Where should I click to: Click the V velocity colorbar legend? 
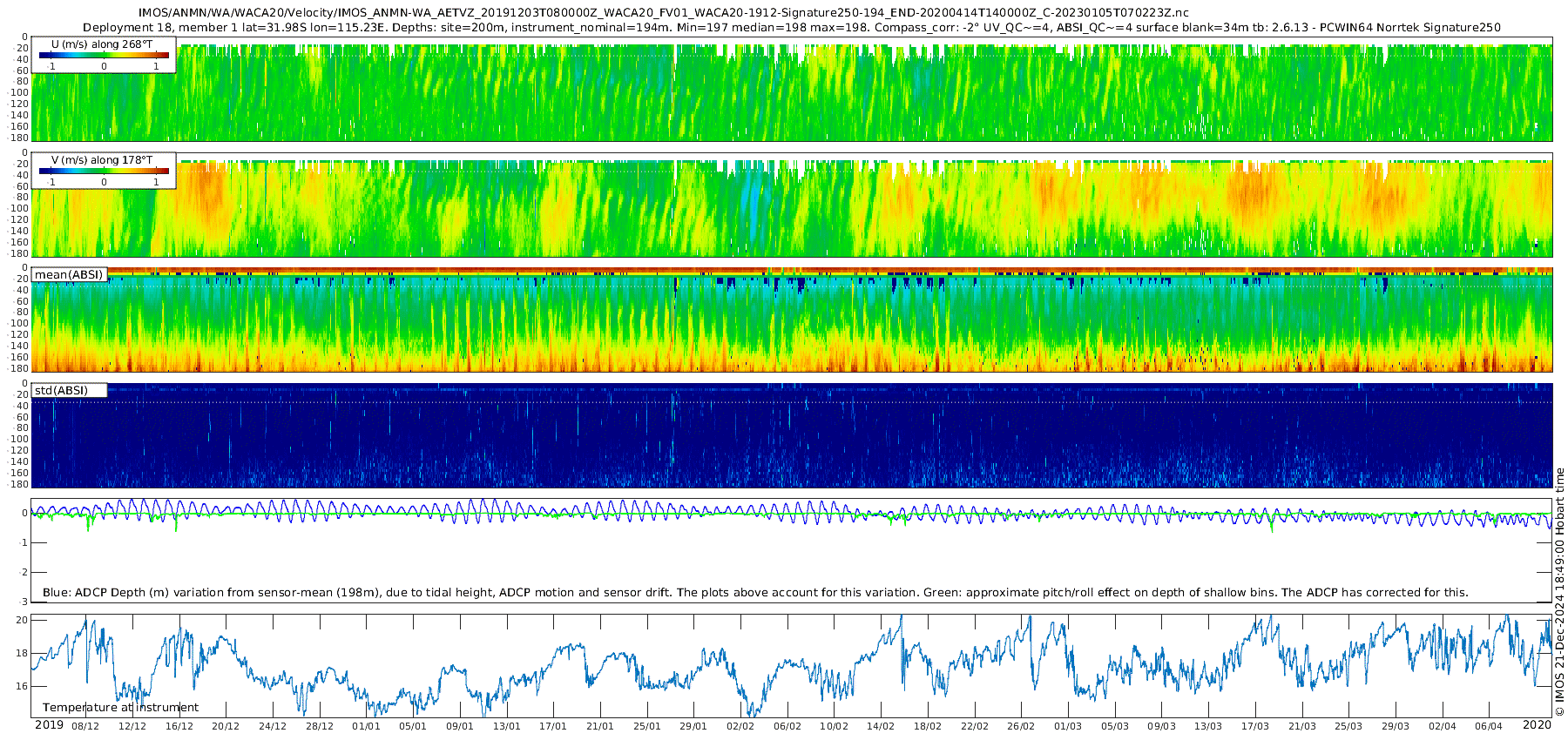click(104, 172)
